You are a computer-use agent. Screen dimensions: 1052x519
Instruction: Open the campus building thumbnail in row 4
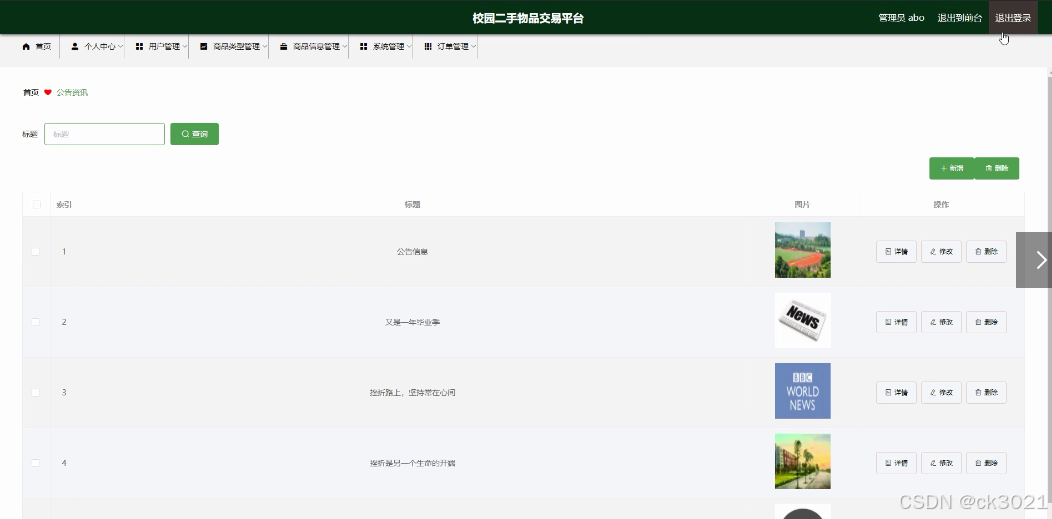pos(802,461)
